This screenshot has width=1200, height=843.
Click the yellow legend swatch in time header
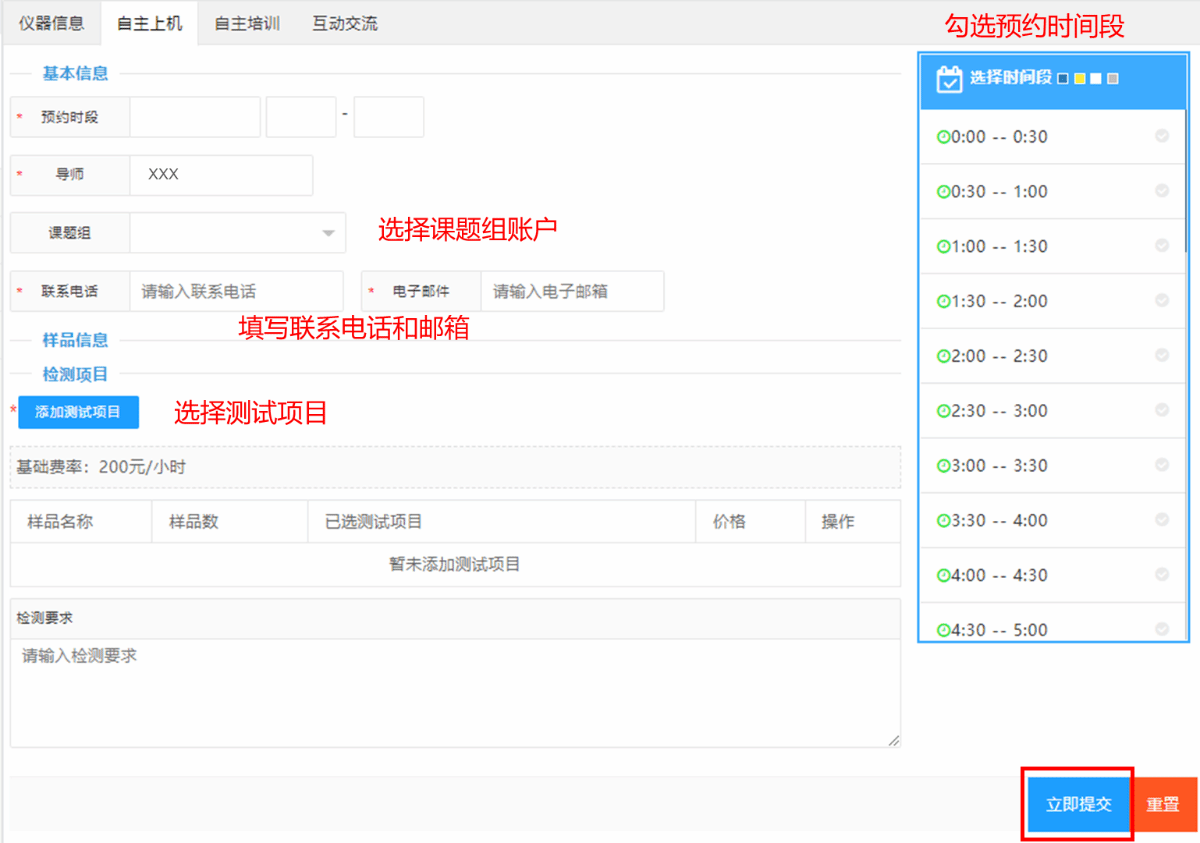tap(1079, 79)
